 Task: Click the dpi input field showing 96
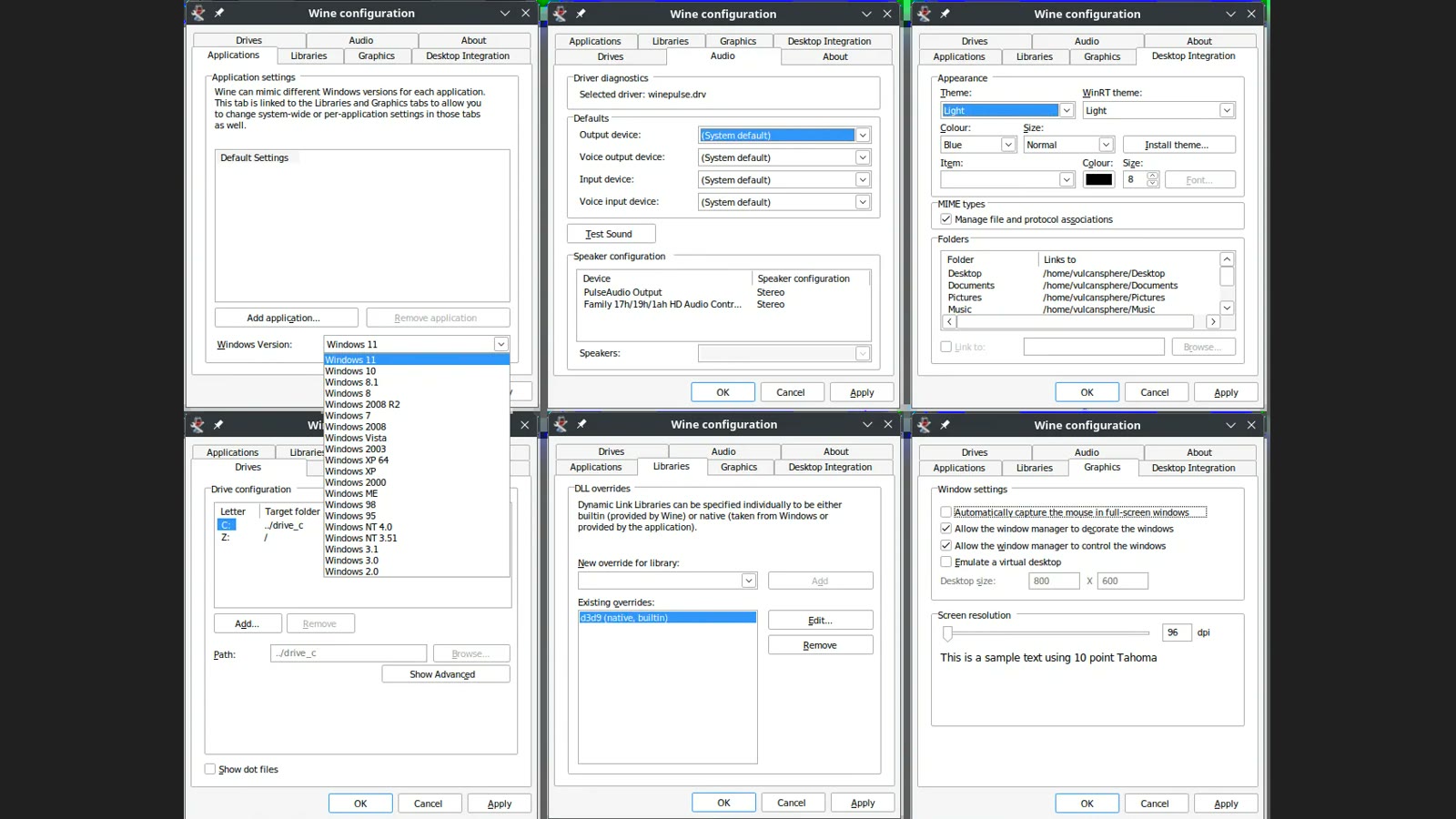[x=1177, y=632]
